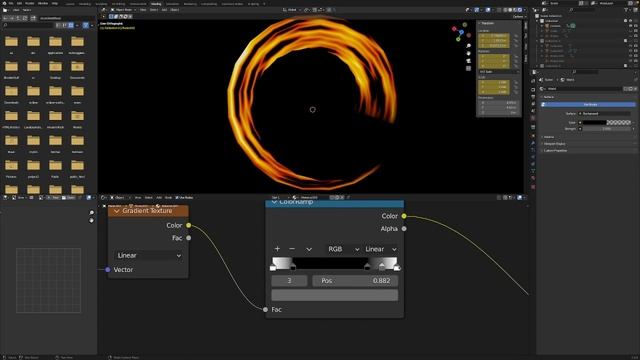The height and width of the screenshot is (360, 640).
Task: Click the viewport zoom magnifier icon
Action: [x=469, y=46]
